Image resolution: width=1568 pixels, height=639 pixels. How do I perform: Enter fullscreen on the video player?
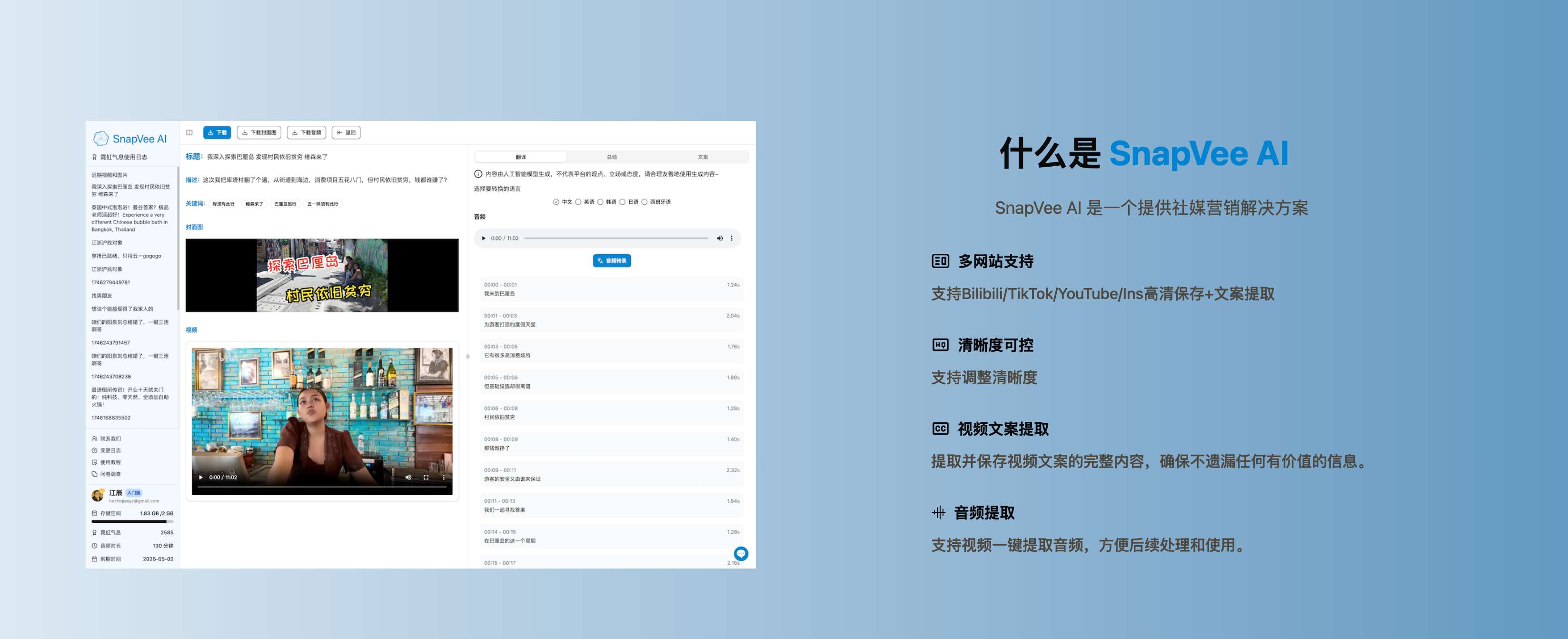click(x=426, y=477)
